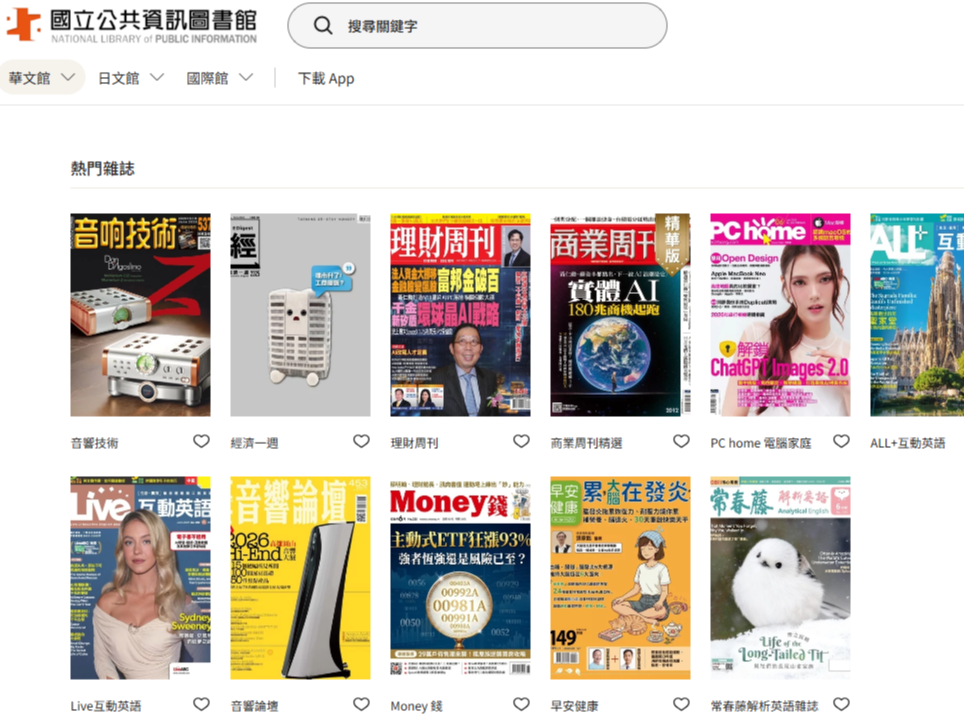Click the Money 錢 title text

click(416, 706)
